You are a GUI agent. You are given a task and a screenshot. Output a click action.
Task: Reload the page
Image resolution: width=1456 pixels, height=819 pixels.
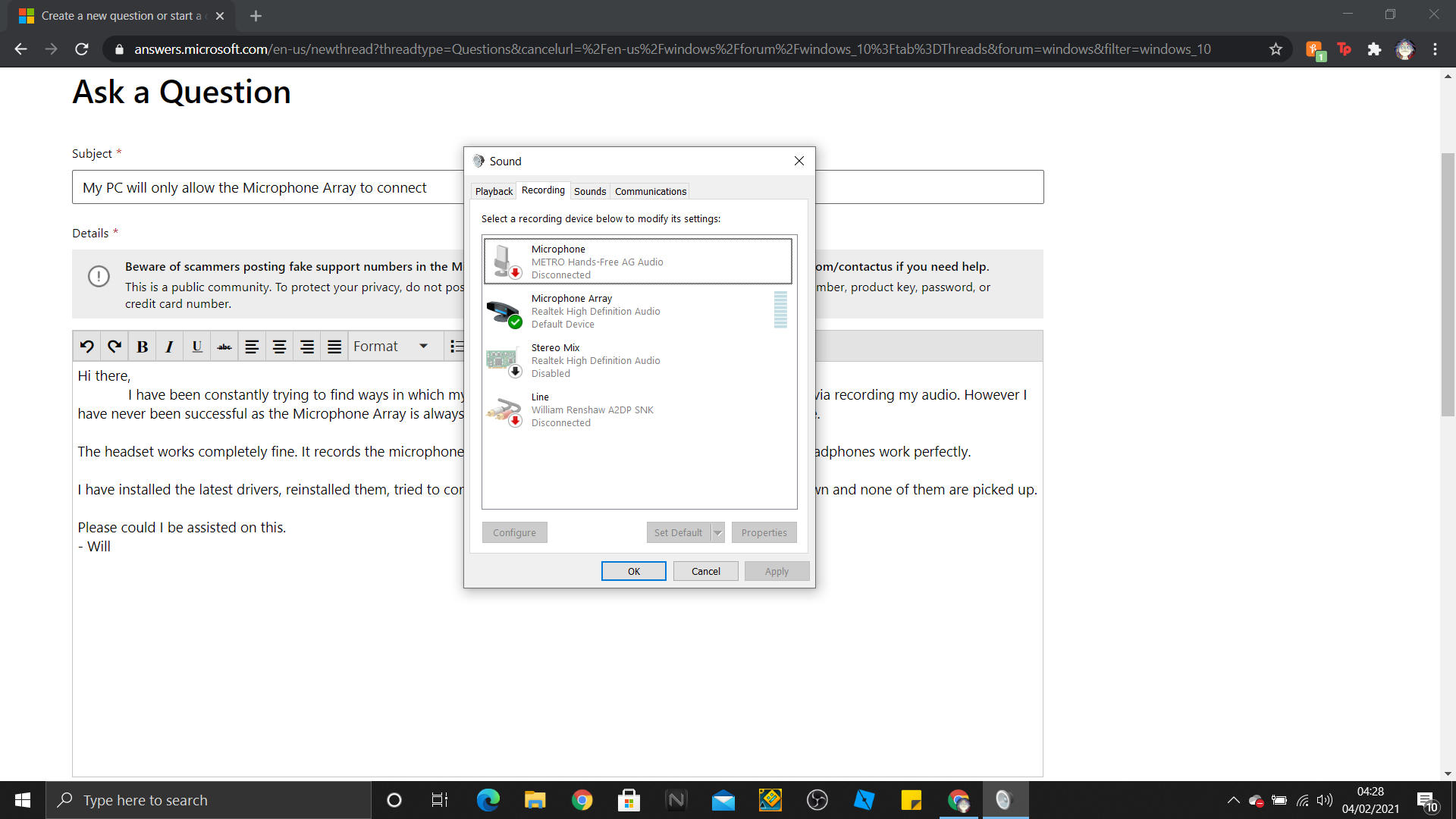[82, 49]
